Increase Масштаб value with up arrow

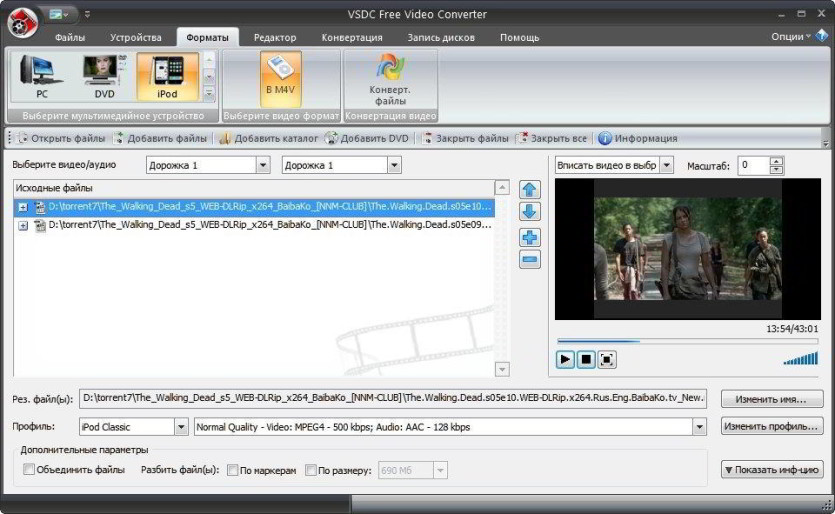776,161
